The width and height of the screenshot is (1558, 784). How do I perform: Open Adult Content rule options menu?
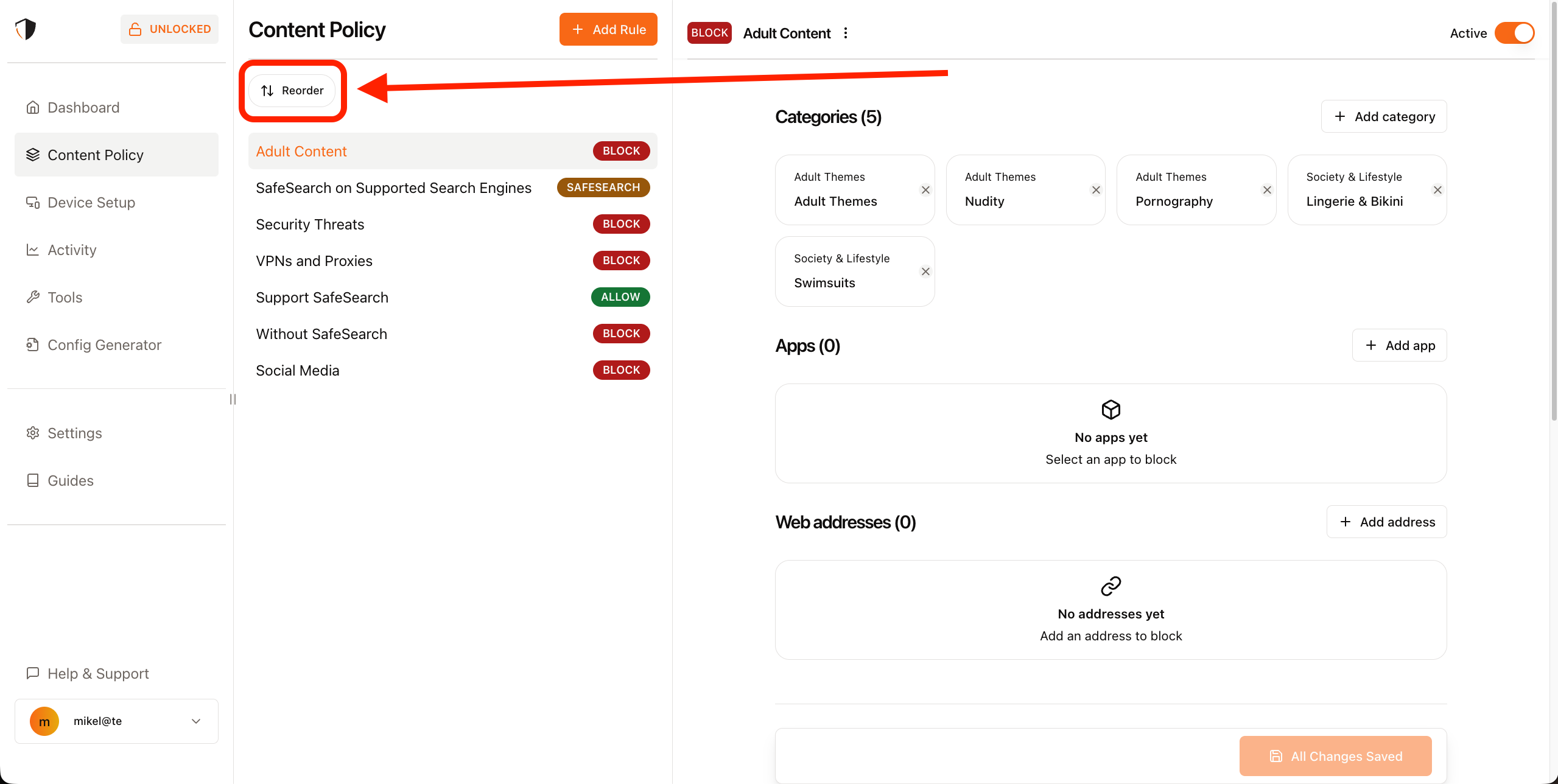tap(845, 33)
